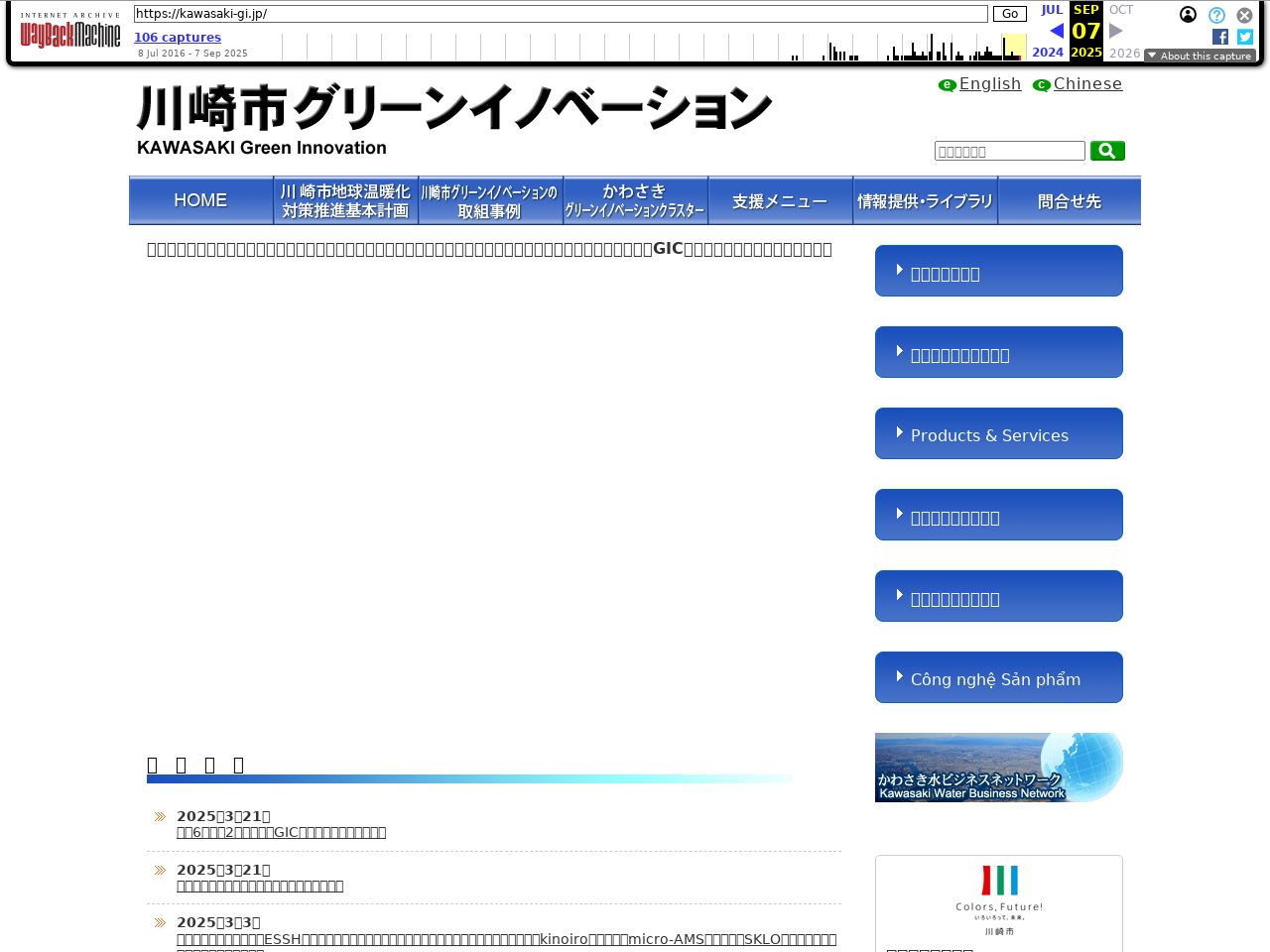Image resolution: width=1270 pixels, height=952 pixels.
Task: Go to next capture arrow
Action: point(1116,31)
